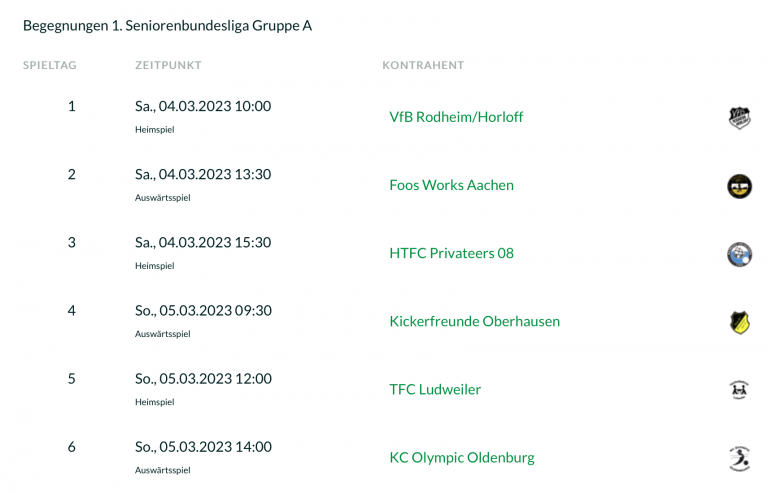Click the VfB Rodheim/Horloff club logo

pyautogui.click(x=739, y=118)
